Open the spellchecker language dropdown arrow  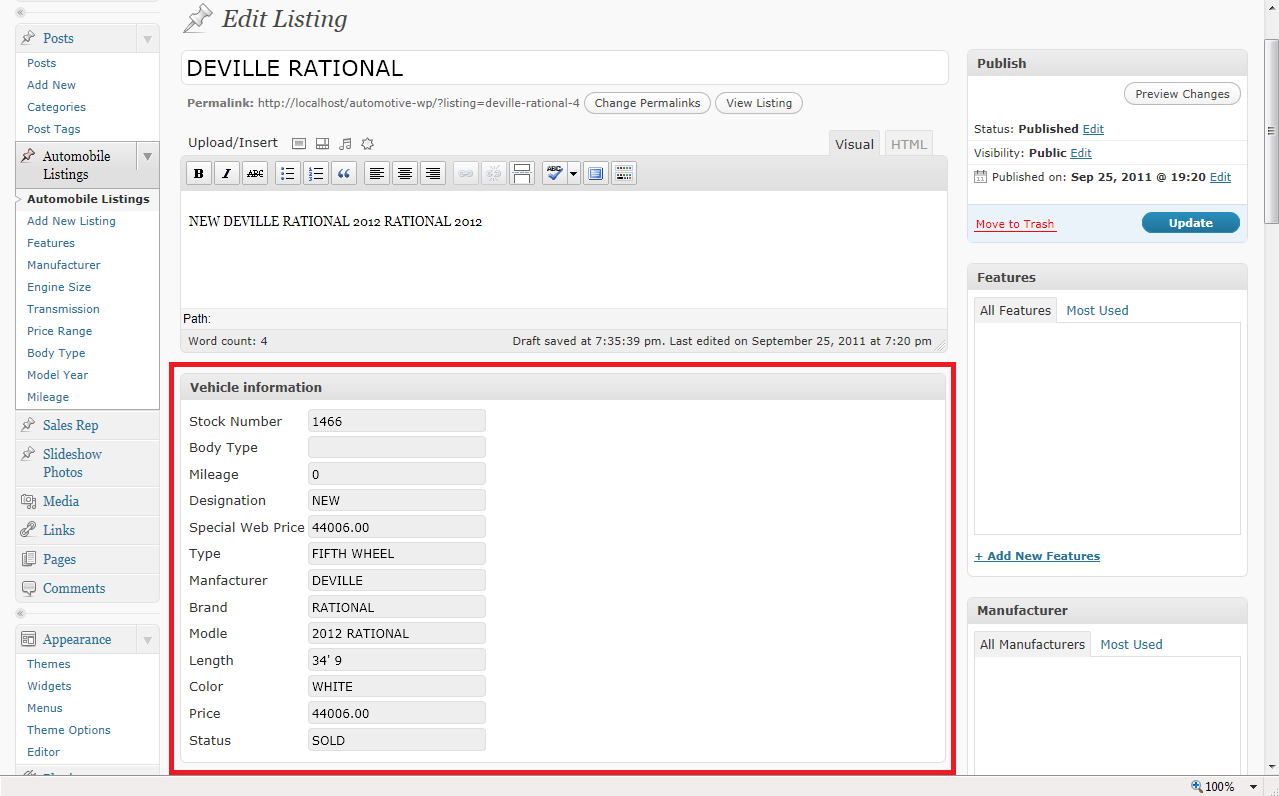(x=574, y=174)
